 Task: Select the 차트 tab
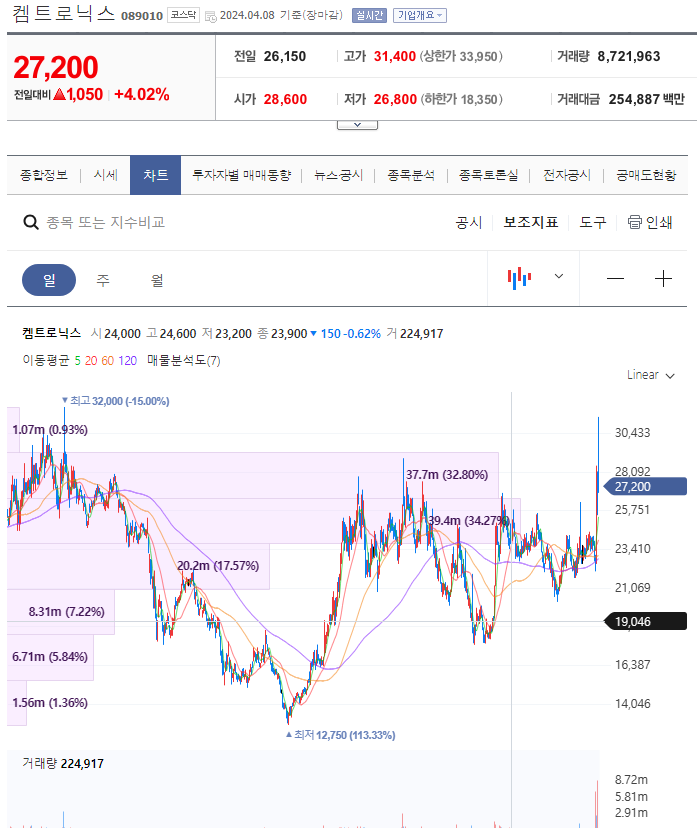[155, 175]
